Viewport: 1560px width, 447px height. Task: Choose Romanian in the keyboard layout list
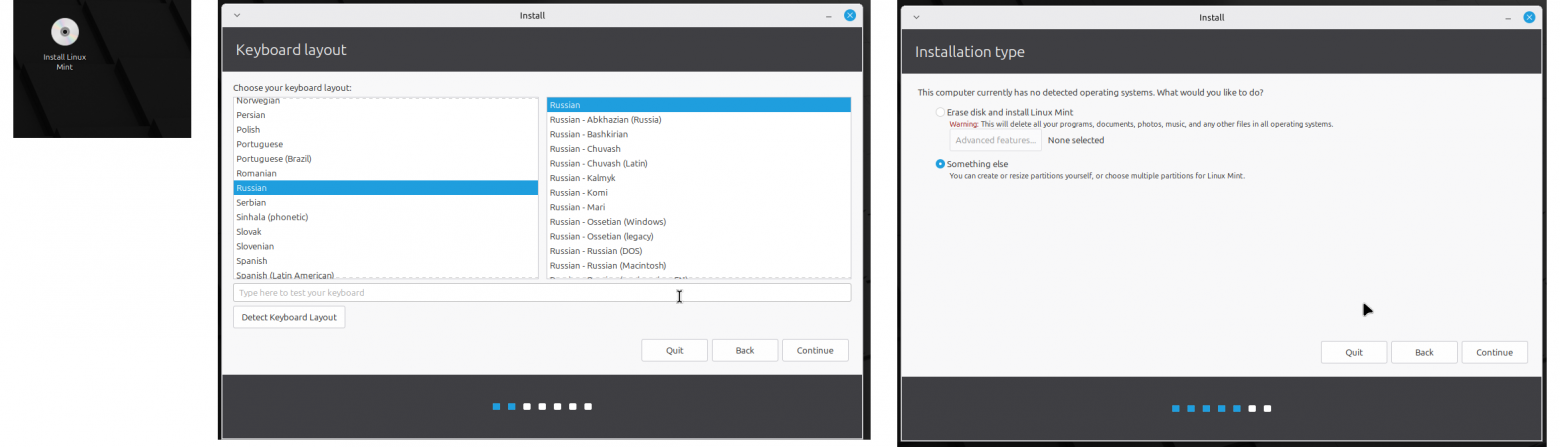tap(386, 173)
